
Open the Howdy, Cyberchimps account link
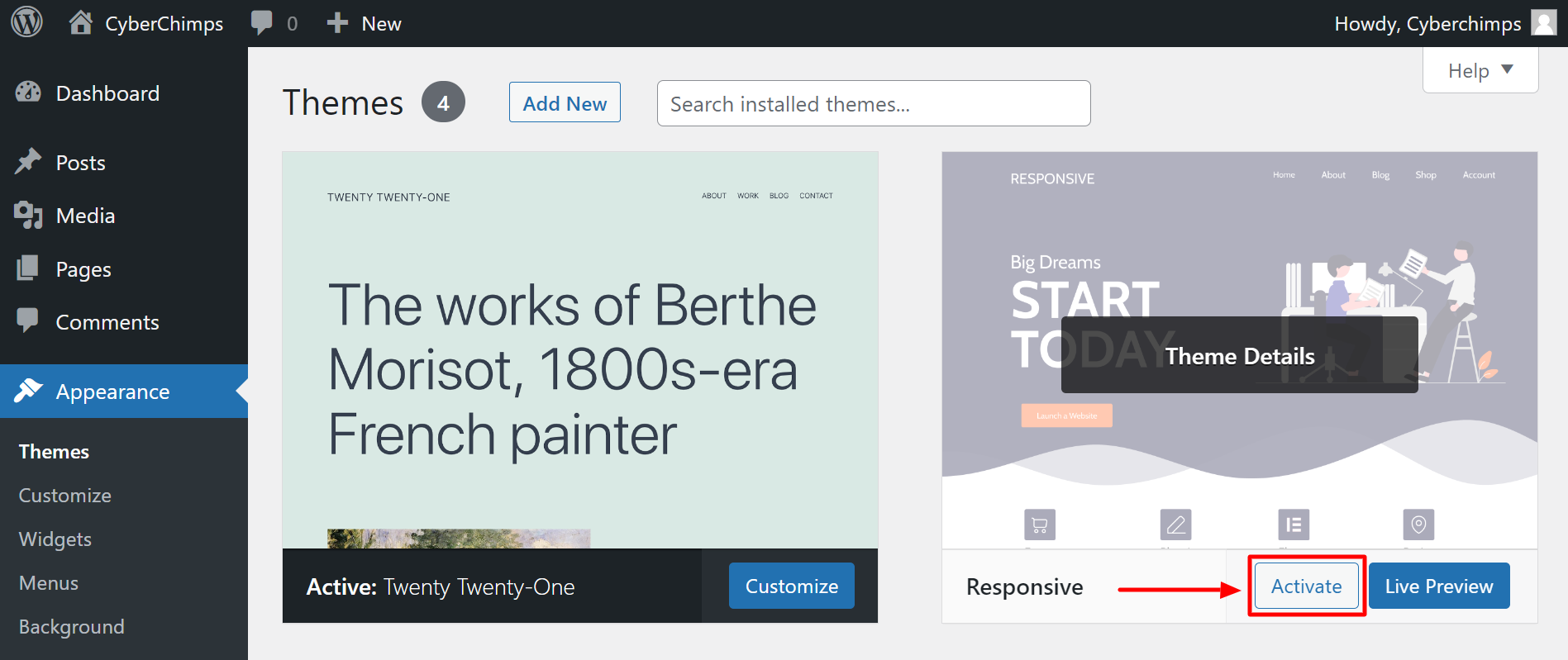click(1427, 24)
